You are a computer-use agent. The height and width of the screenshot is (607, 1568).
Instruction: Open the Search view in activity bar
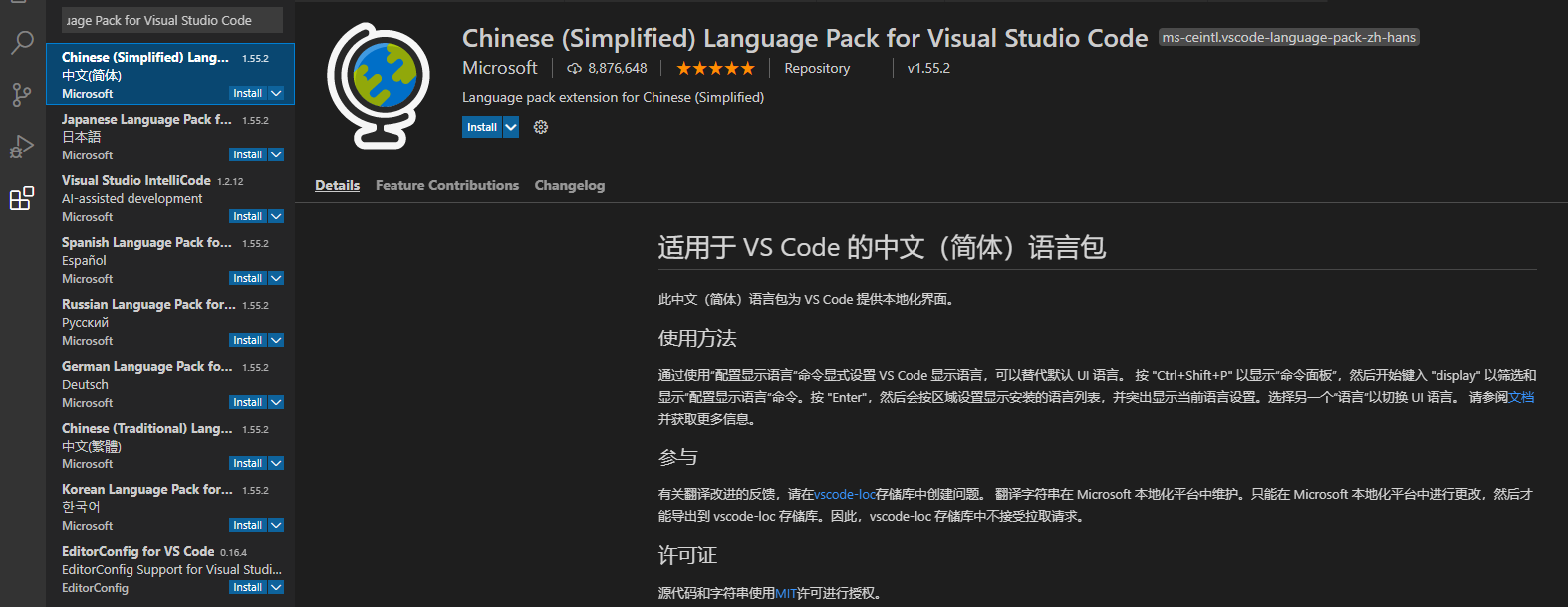22,43
